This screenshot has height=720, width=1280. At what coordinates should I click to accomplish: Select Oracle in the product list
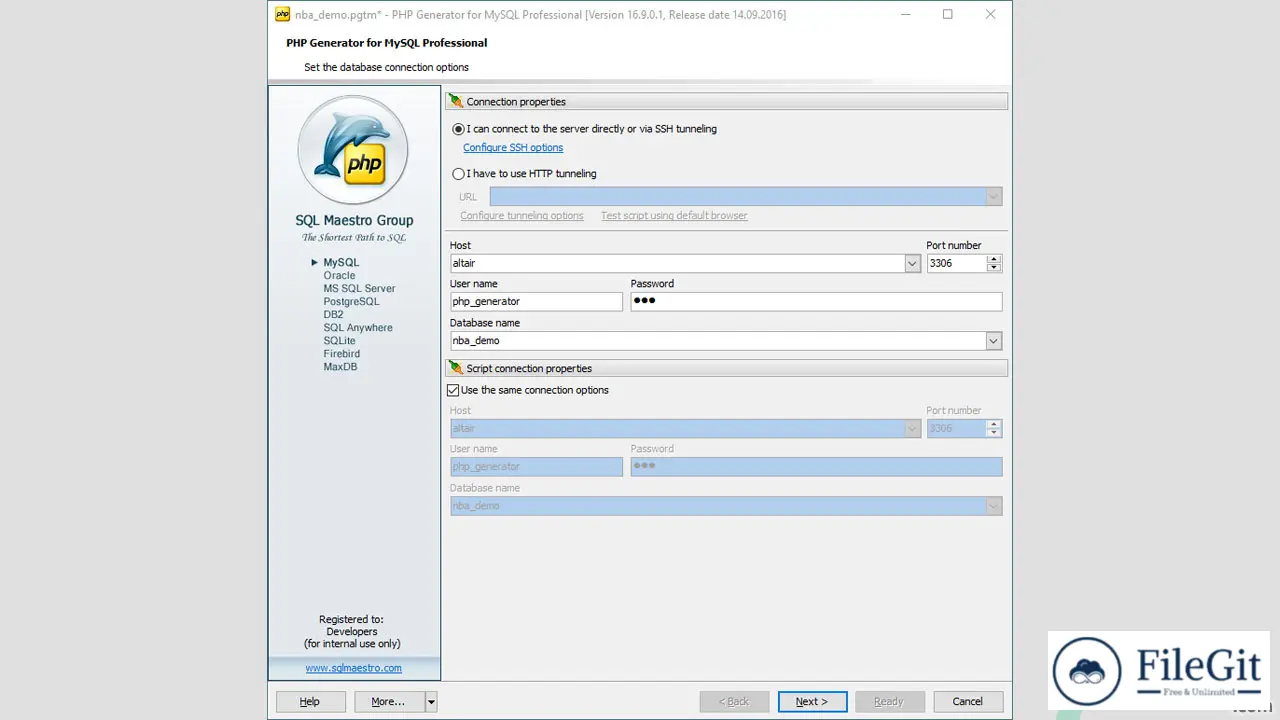tap(339, 275)
